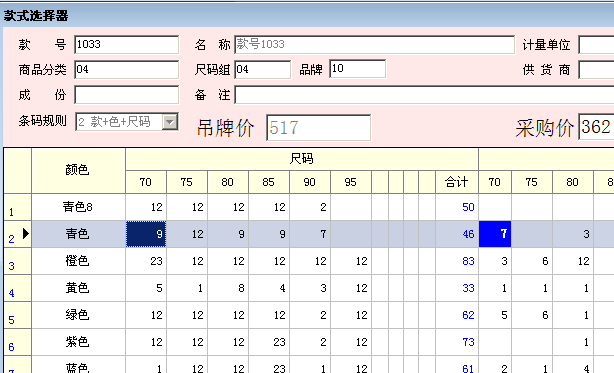
Task: Click the 条码规则 combo box showing 款+色+尺码
Action: [126, 122]
